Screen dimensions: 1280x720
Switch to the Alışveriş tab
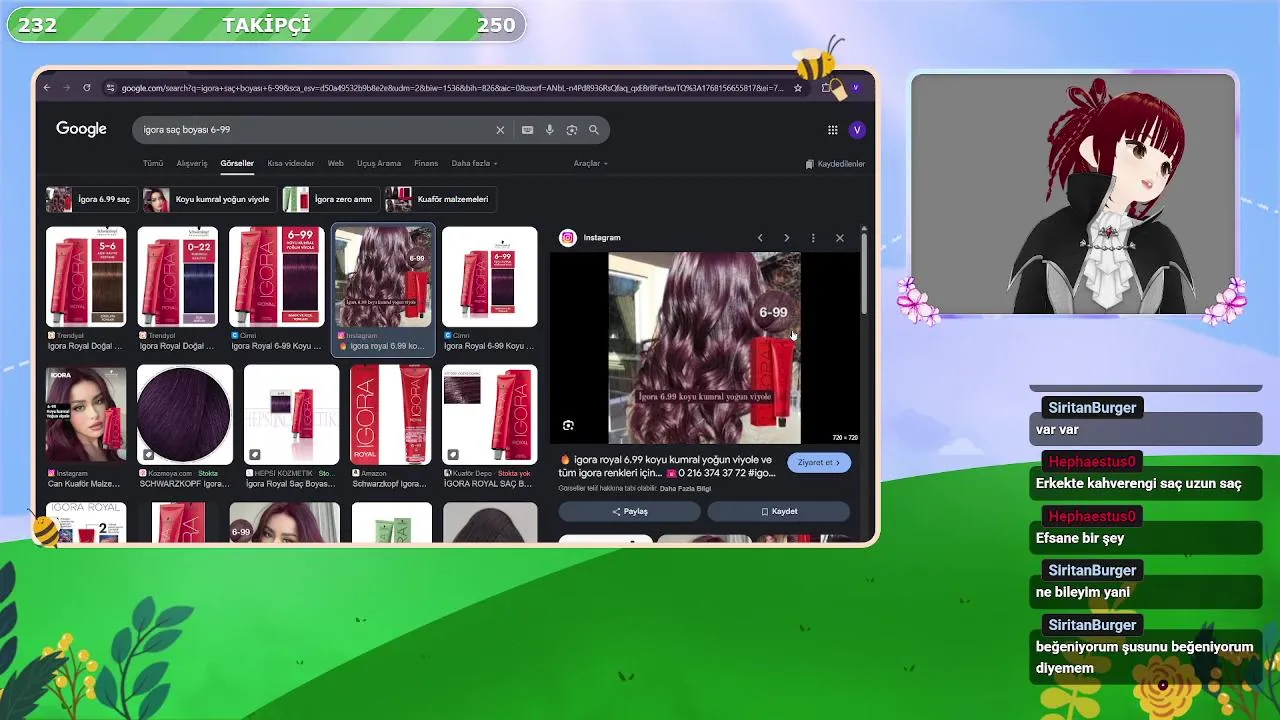point(192,163)
